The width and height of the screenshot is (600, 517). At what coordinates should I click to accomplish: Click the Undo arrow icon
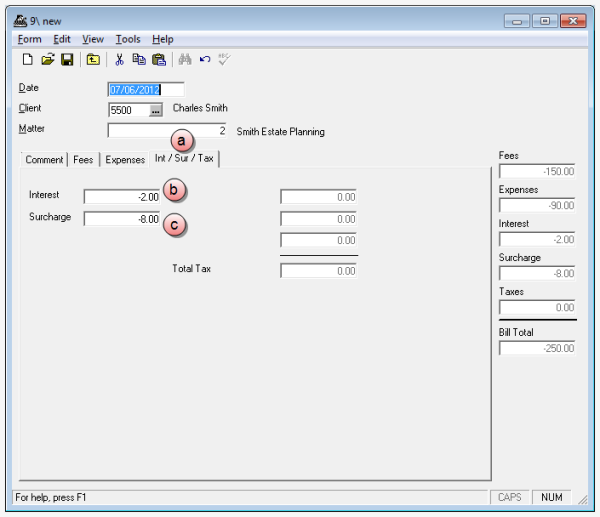[x=205, y=60]
